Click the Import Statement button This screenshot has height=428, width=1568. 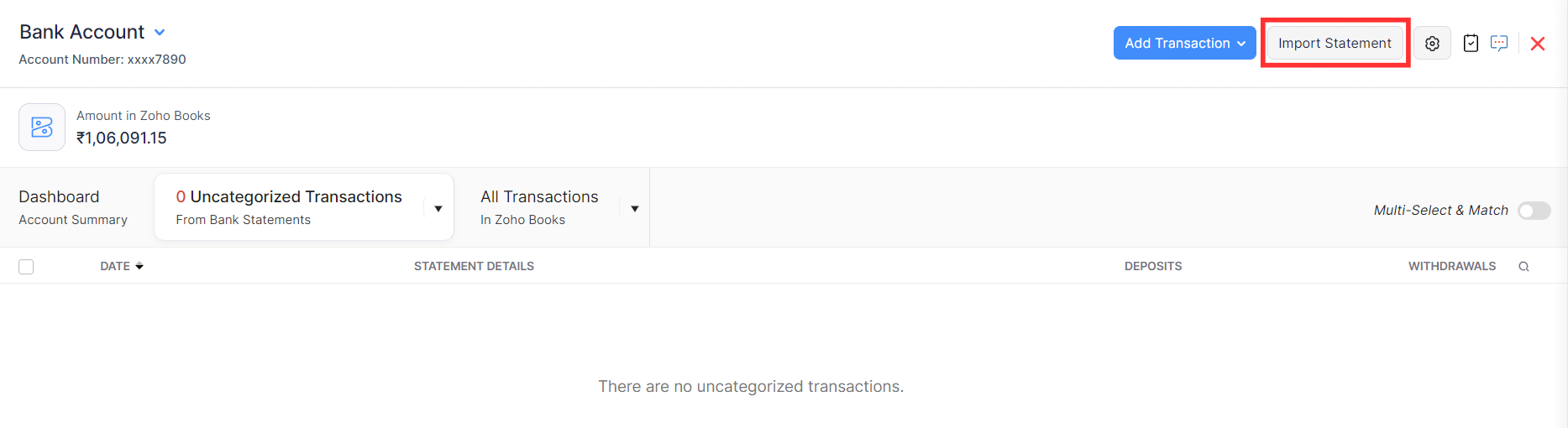[1335, 44]
